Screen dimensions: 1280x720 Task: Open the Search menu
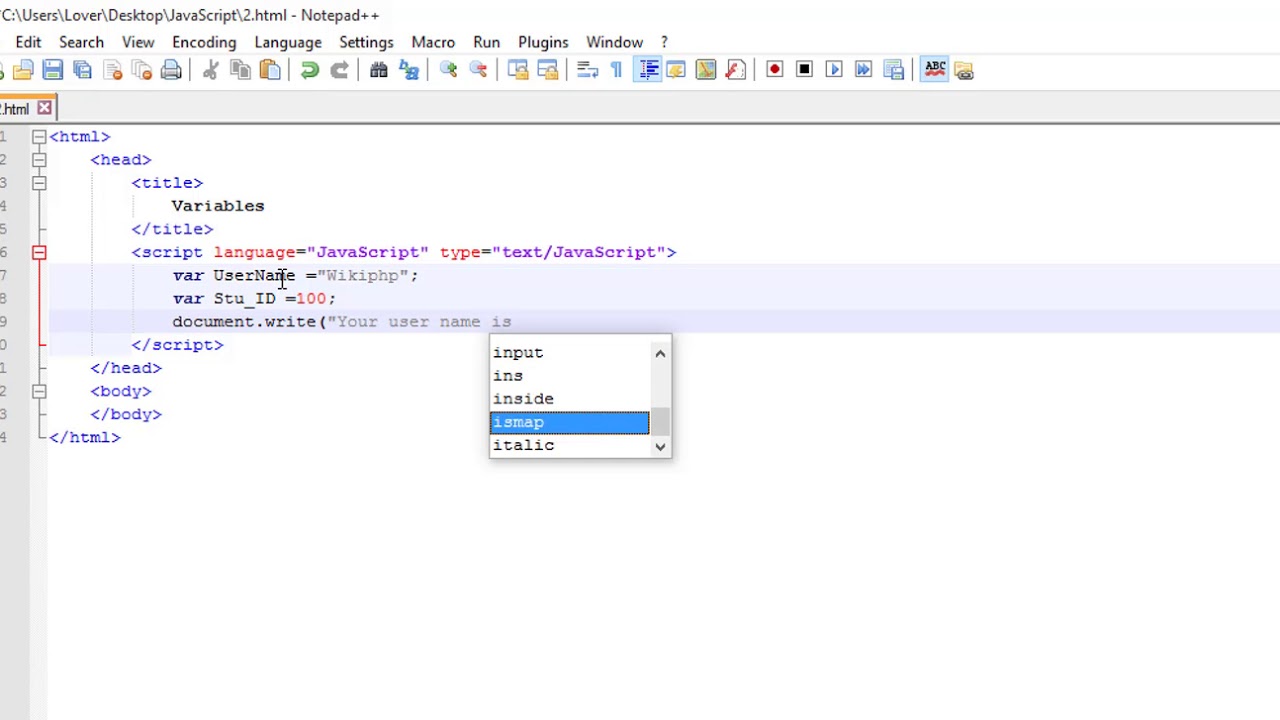81,42
